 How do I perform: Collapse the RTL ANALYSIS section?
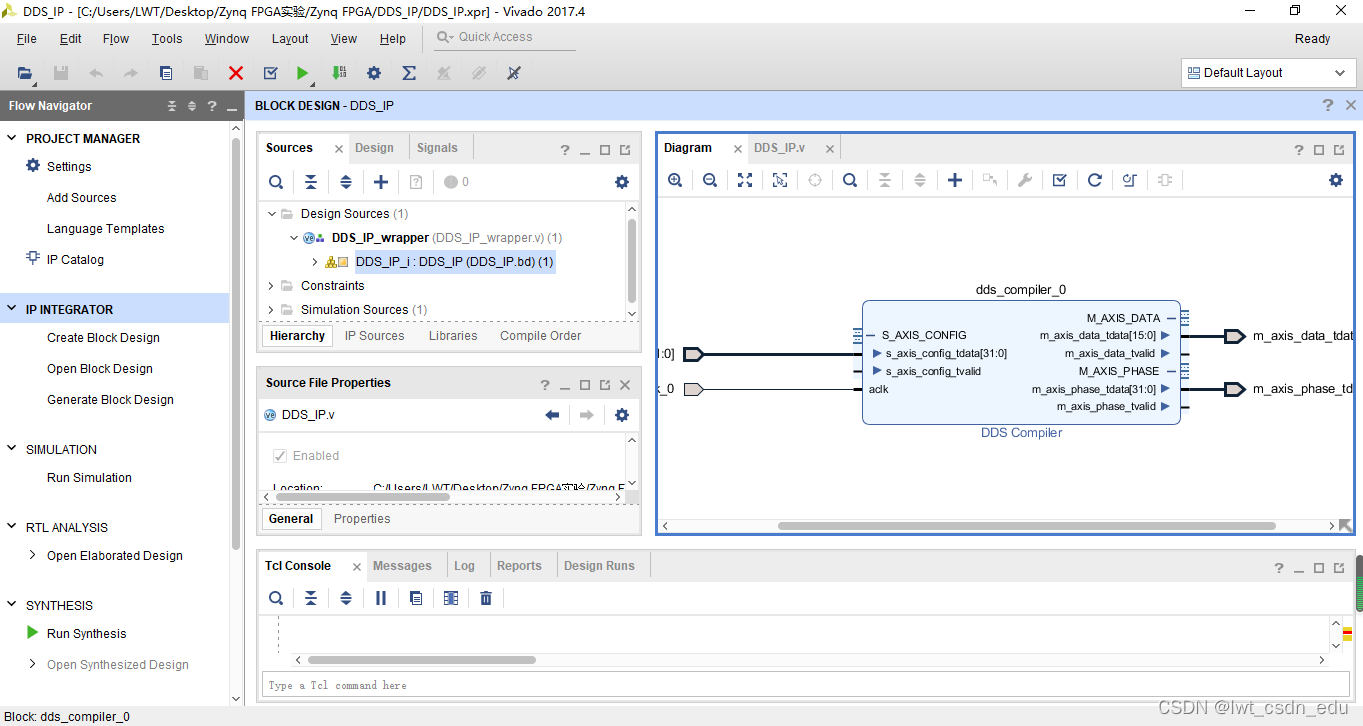point(12,528)
